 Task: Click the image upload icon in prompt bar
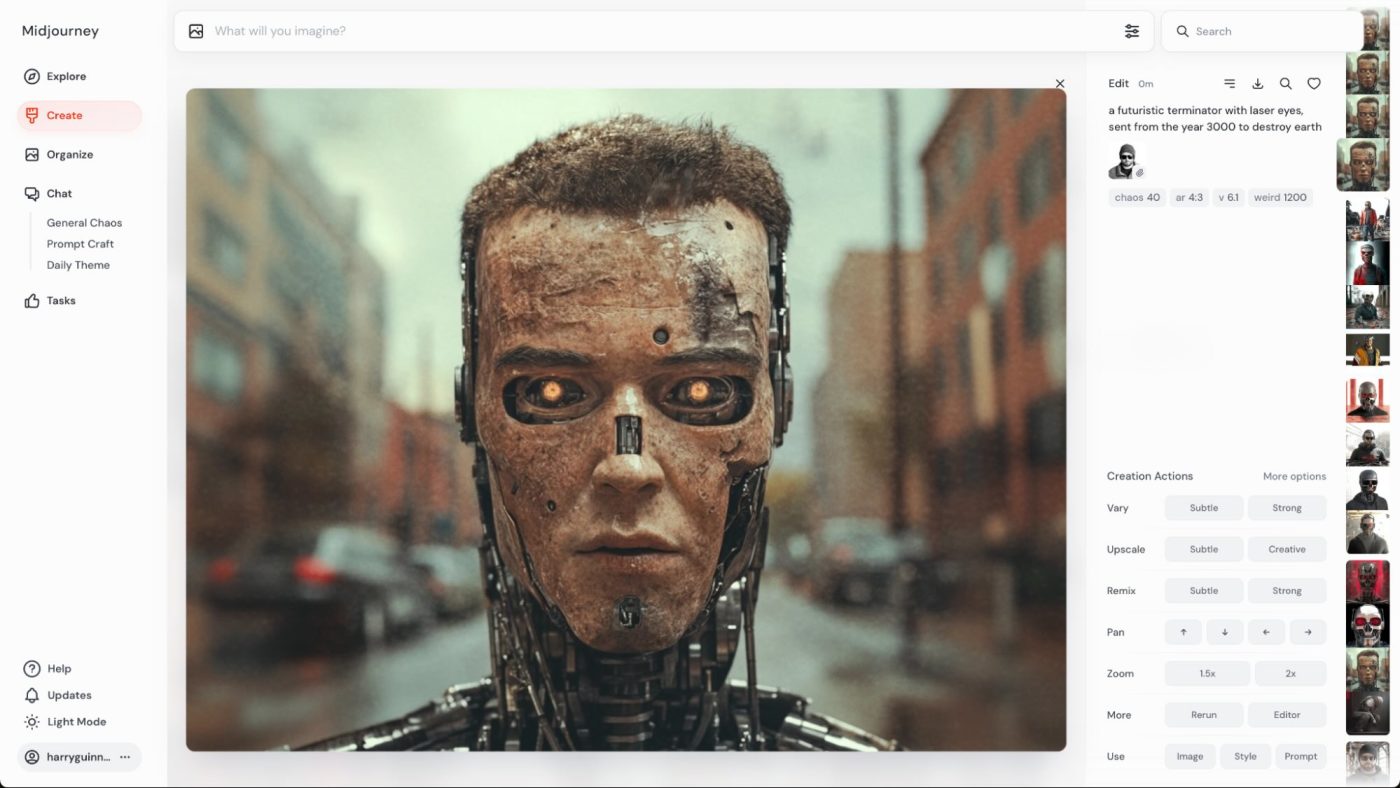click(196, 31)
